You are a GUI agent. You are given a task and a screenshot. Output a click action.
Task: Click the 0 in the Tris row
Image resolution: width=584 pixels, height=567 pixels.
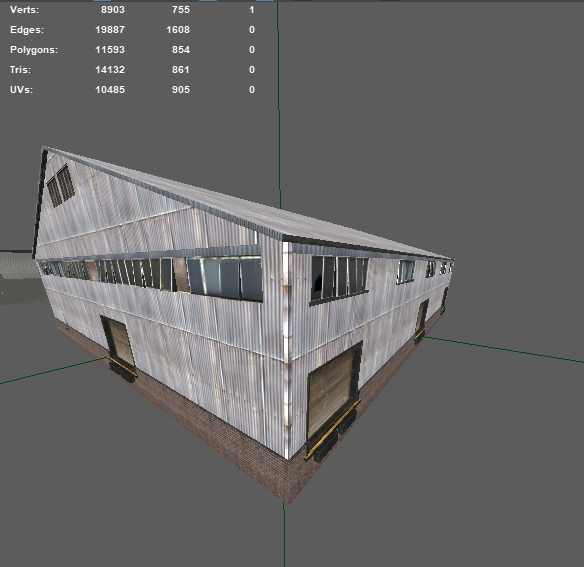pos(252,70)
